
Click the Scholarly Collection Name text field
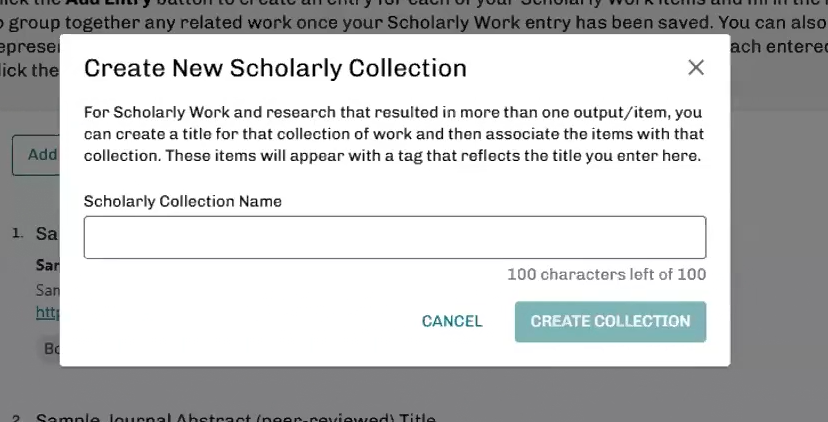pyautogui.click(x=394, y=238)
